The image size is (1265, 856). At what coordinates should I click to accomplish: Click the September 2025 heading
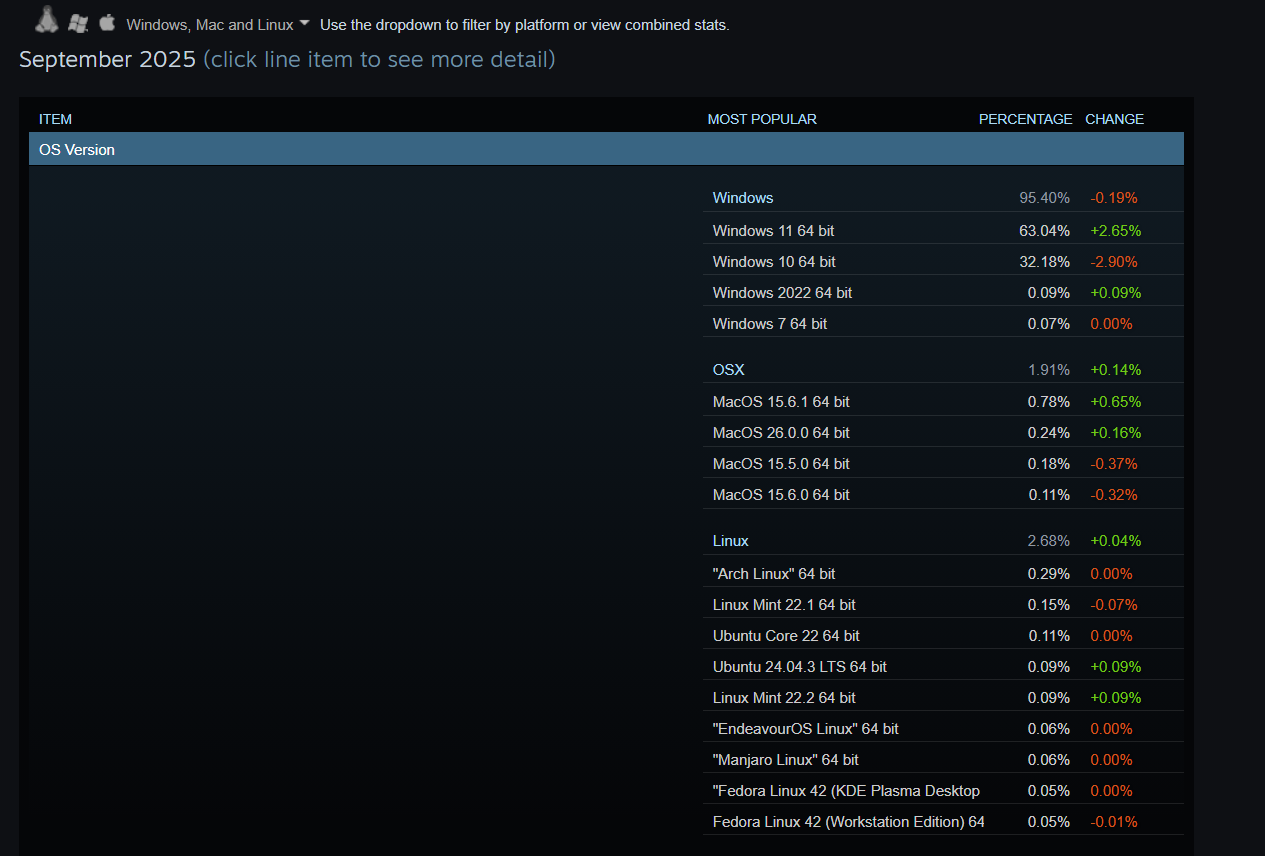pos(107,59)
